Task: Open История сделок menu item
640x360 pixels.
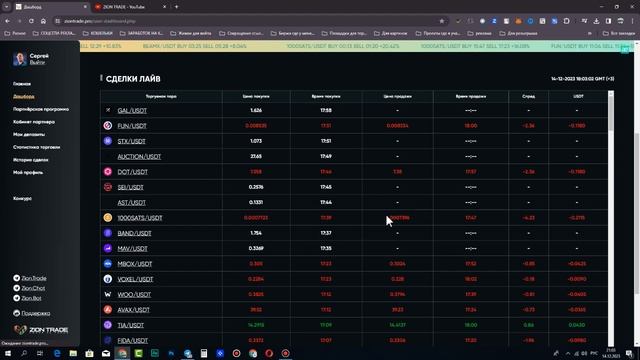Action: tap(31, 160)
